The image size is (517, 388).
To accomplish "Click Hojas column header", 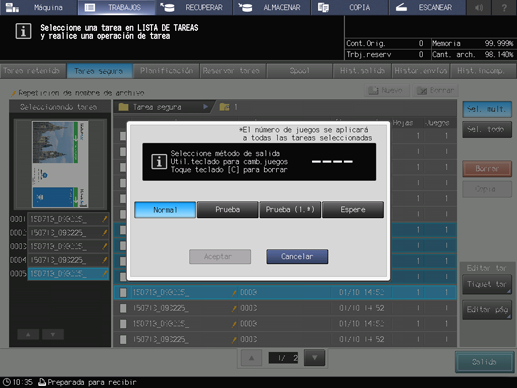I will click(x=403, y=123).
